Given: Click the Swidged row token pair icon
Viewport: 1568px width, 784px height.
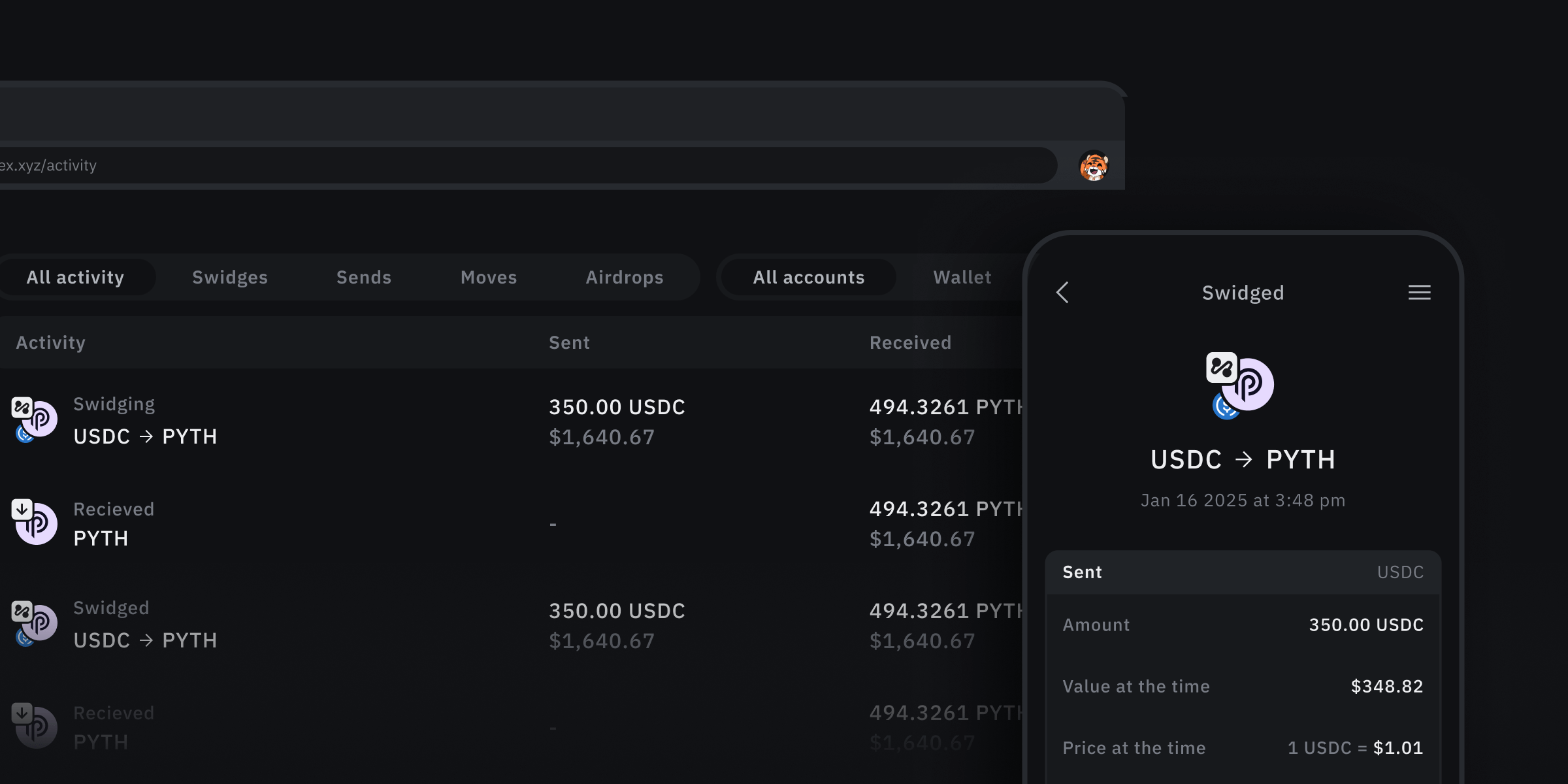Looking at the screenshot, I should tap(35, 623).
